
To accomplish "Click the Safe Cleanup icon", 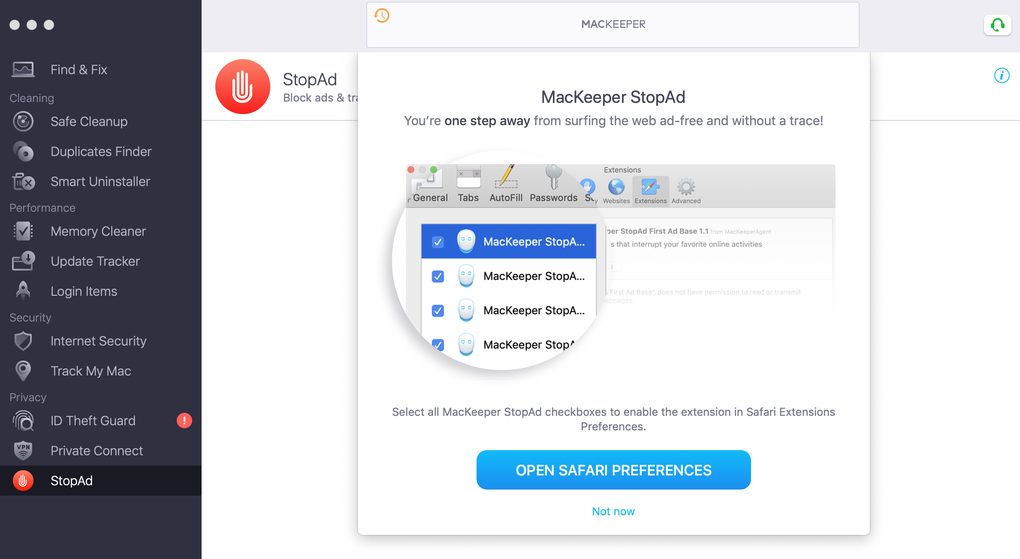I will point(23,121).
